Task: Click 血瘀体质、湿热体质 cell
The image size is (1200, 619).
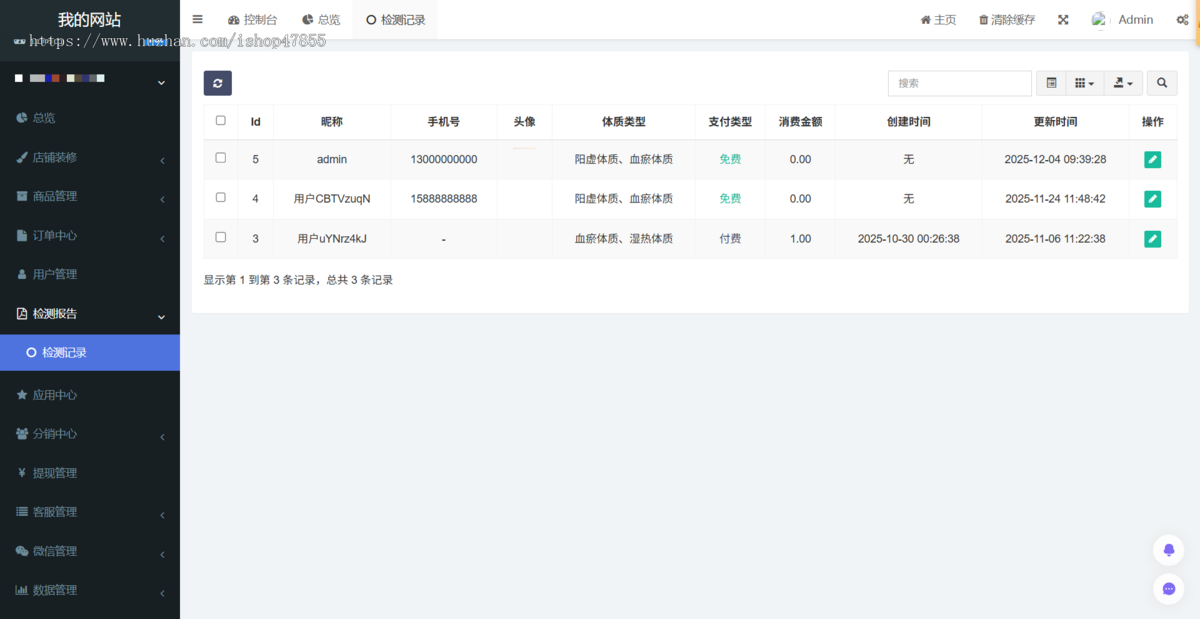Action: coord(623,239)
